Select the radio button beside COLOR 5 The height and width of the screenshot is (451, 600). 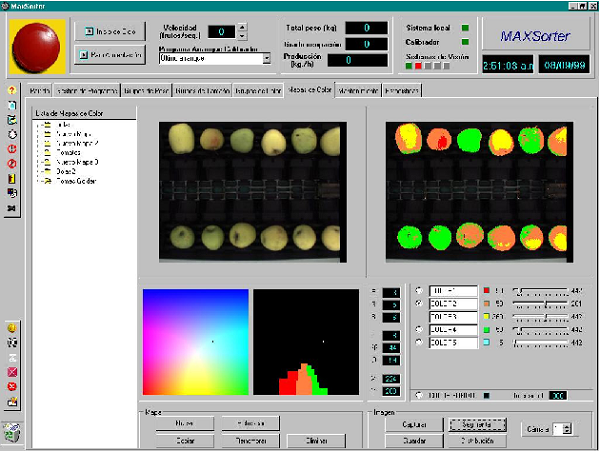[418, 342]
